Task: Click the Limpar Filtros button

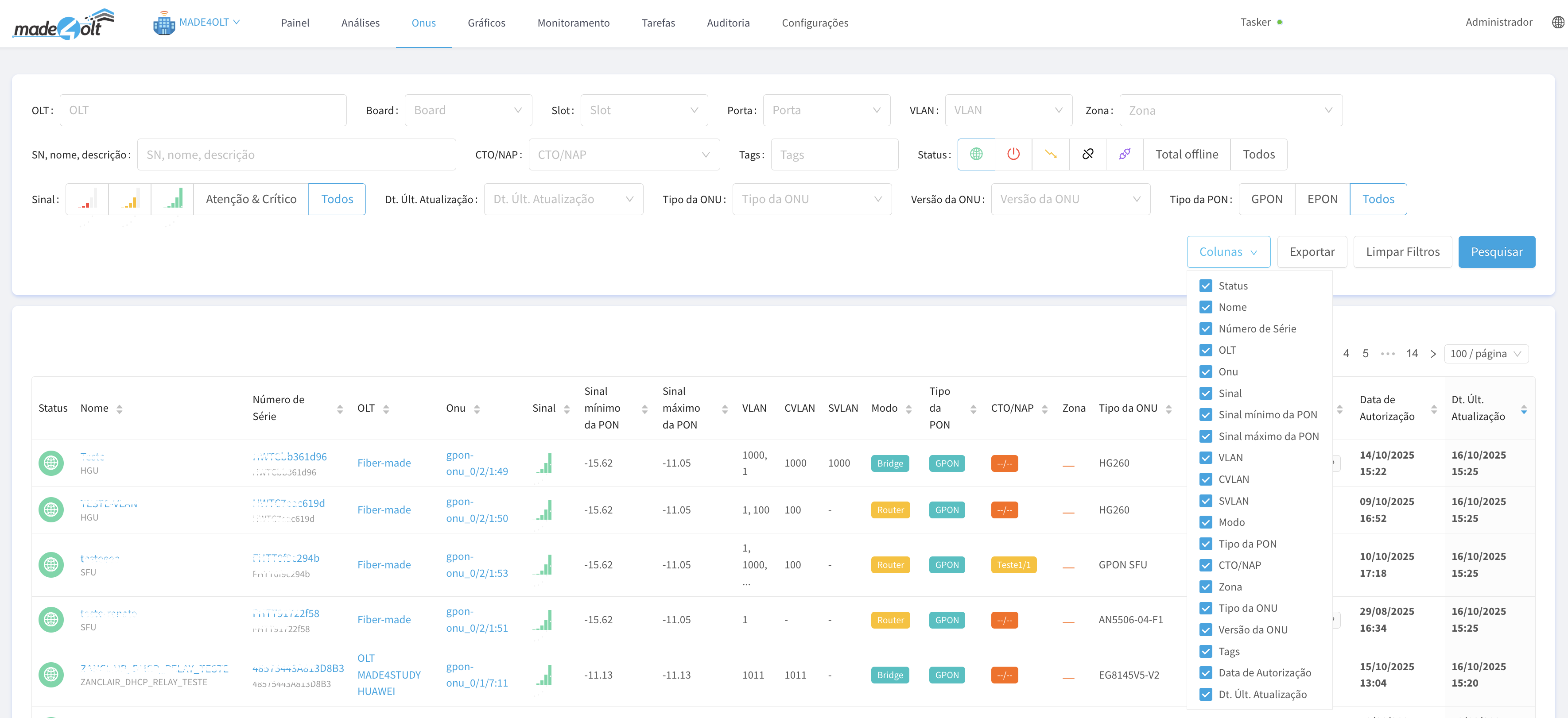Action: pyautogui.click(x=1402, y=252)
